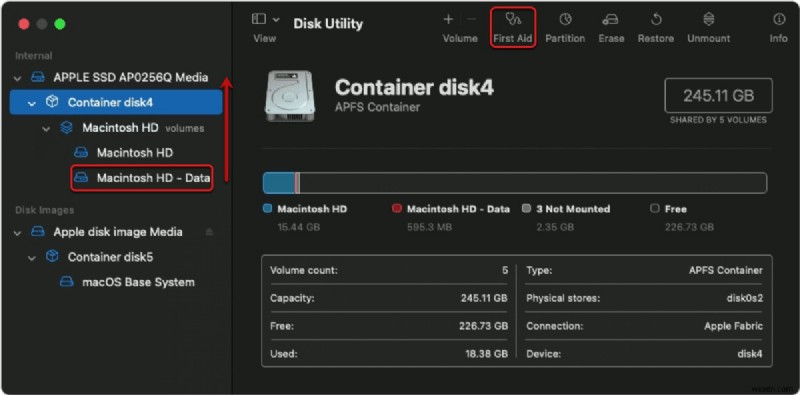The image size is (800, 395).
Task: Collapse the Container disk5 tree chevron
Action: 32,257
